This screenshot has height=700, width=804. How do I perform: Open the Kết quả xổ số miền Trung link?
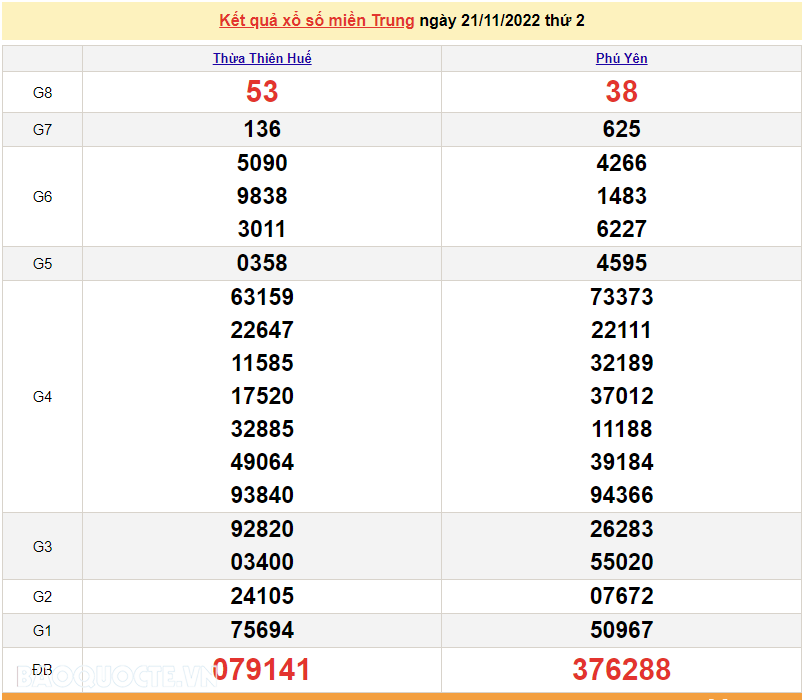coord(316,19)
